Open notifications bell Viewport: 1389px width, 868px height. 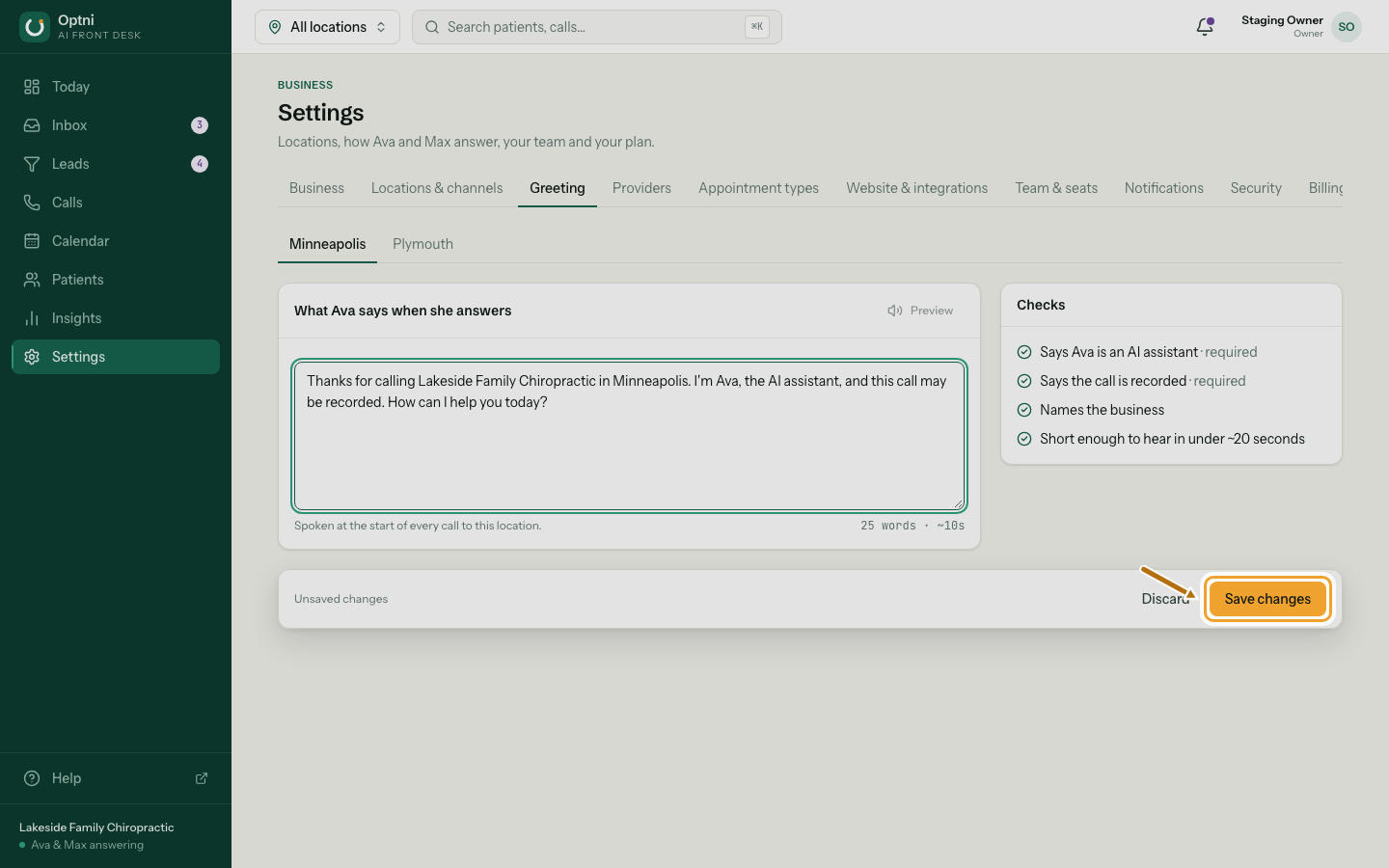(1205, 27)
